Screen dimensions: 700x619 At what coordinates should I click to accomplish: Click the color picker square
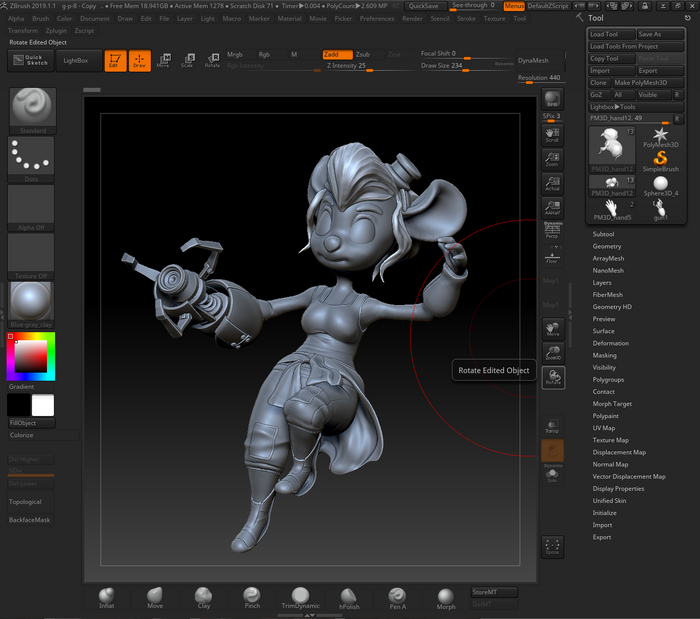click(32, 355)
